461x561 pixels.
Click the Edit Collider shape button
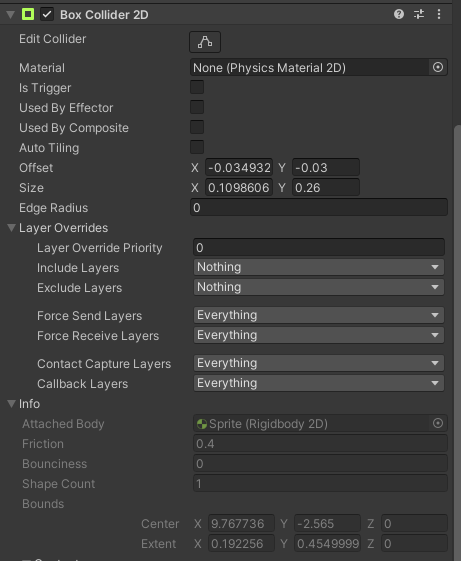[x=205, y=42]
